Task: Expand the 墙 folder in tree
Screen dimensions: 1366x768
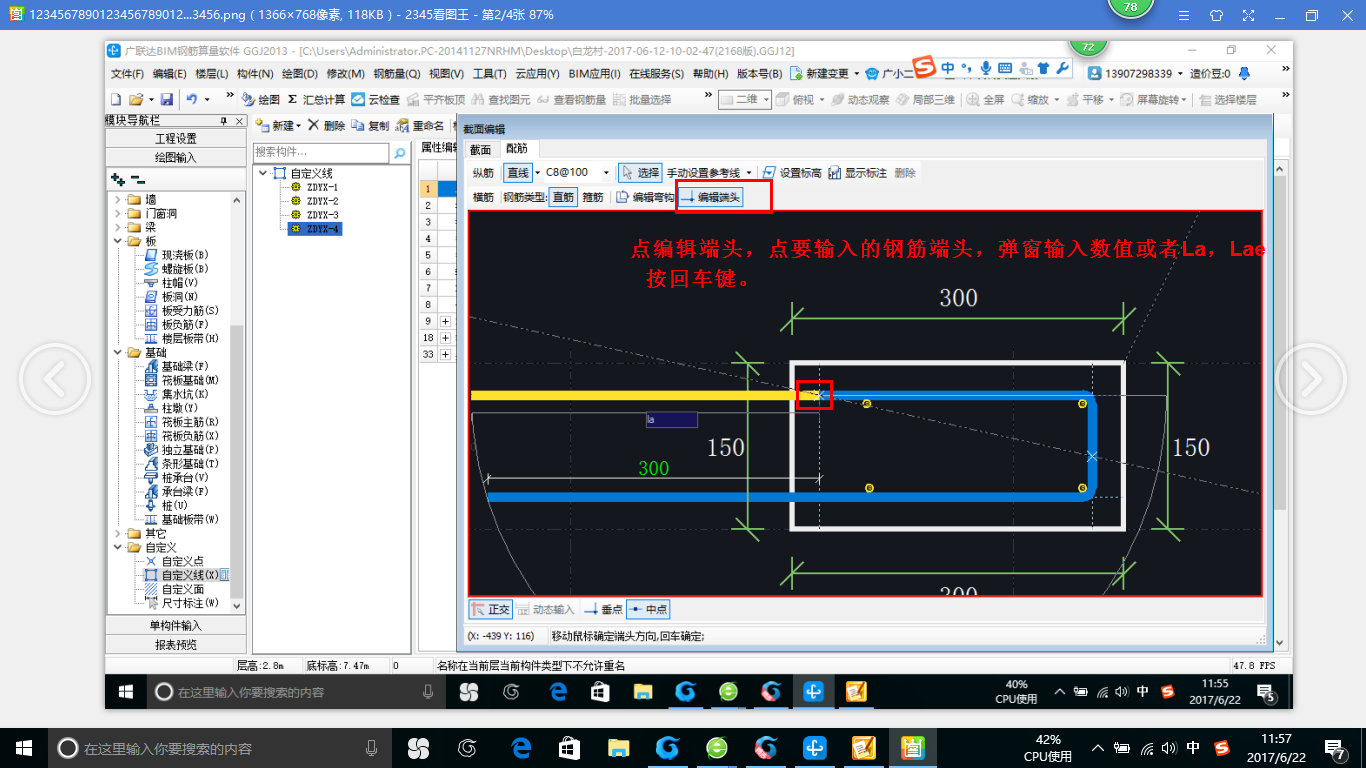Action: [x=119, y=200]
